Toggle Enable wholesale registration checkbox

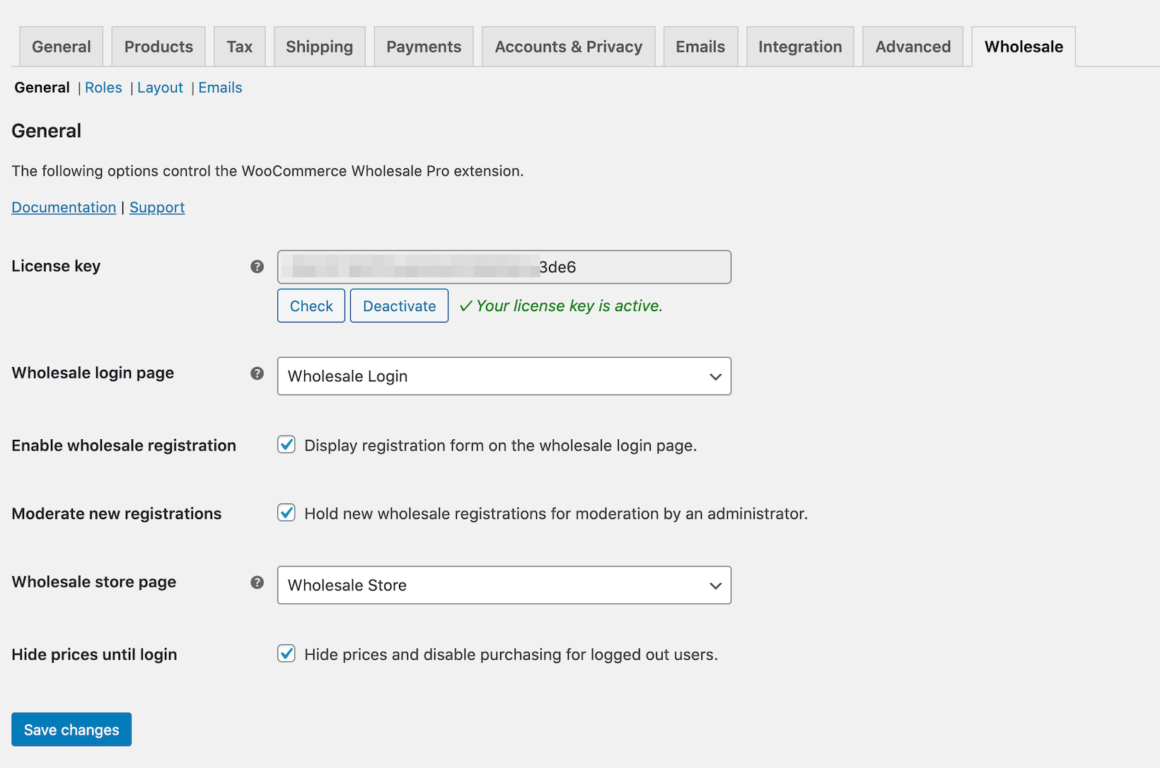(x=287, y=445)
